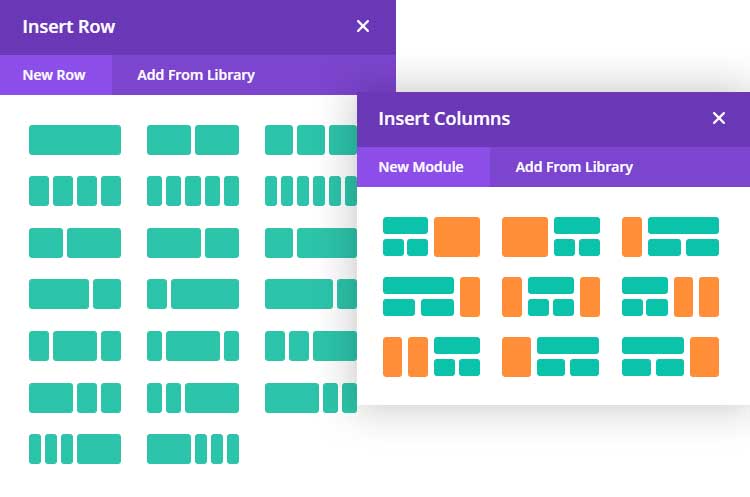The height and width of the screenshot is (497, 750).
Task: Select half, quarter, quarter three-column layout
Action: click(75, 398)
